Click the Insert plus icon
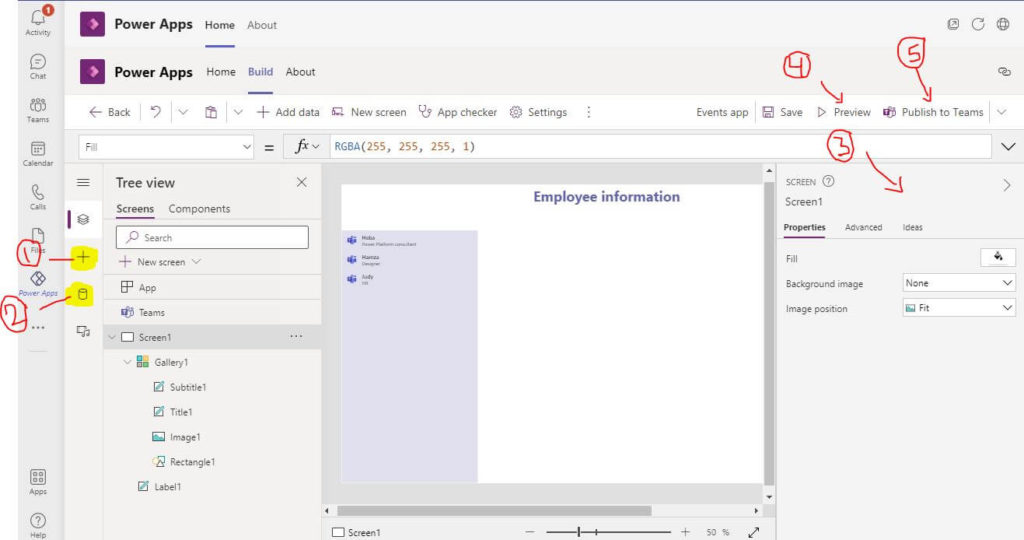The height and width of the screenshot is (540, 1024). point(83,257)
